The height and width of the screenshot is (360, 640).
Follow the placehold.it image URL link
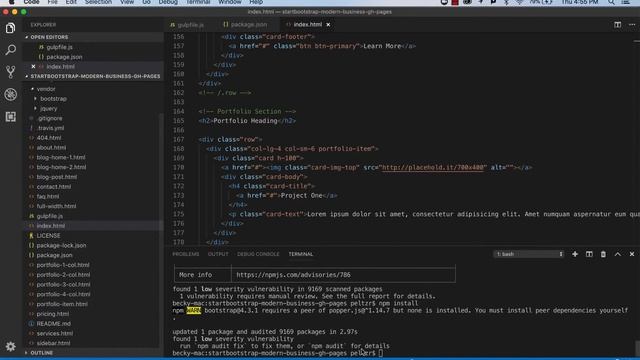(434, 168)
